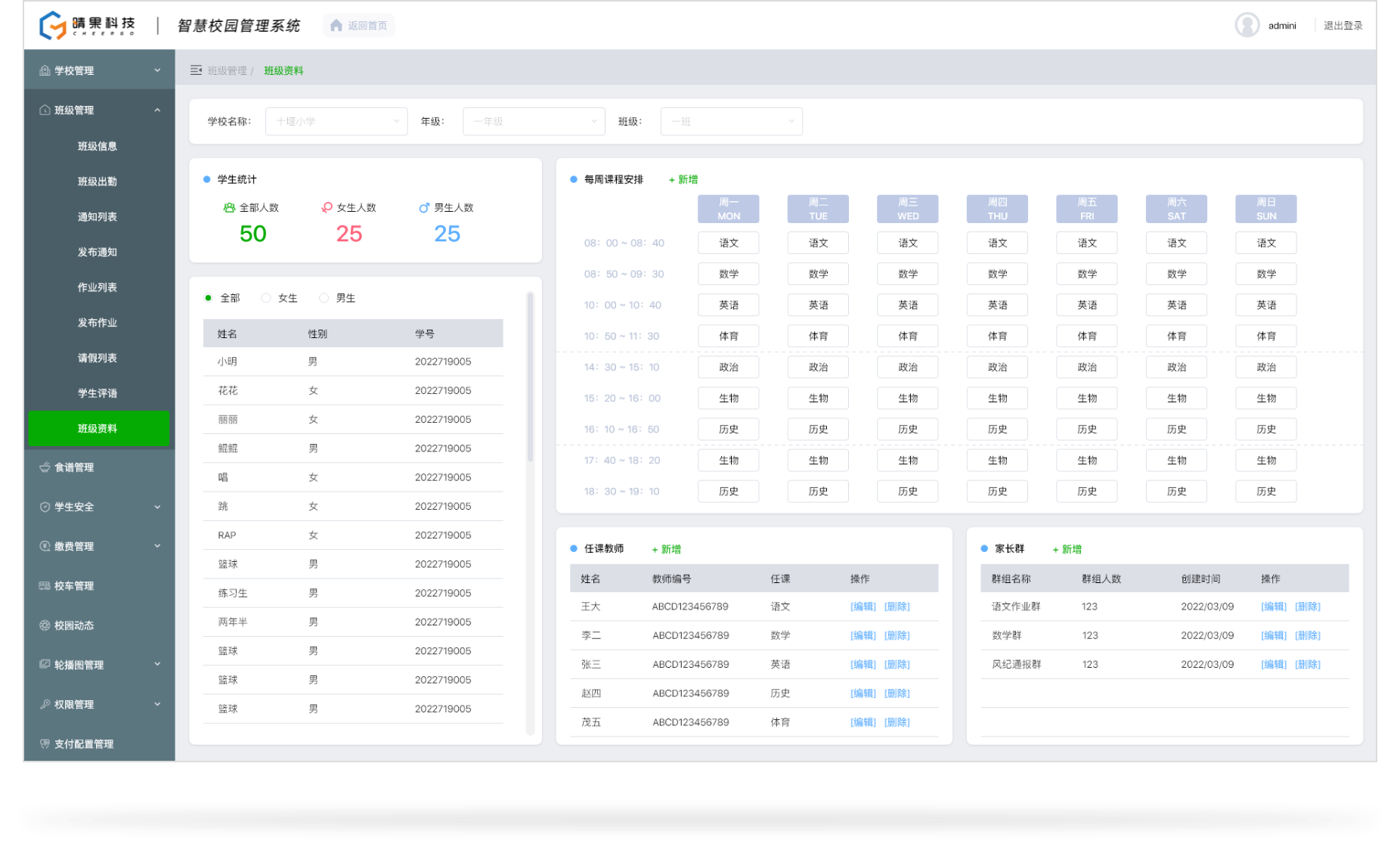The height and width of the screenshot is (847, 1400).
Task: Click the 周一 MON column header
Action: [729, 209]
